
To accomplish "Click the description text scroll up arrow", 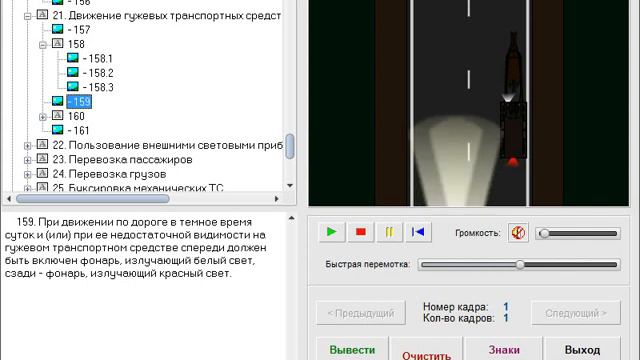I will click(291, 218).
